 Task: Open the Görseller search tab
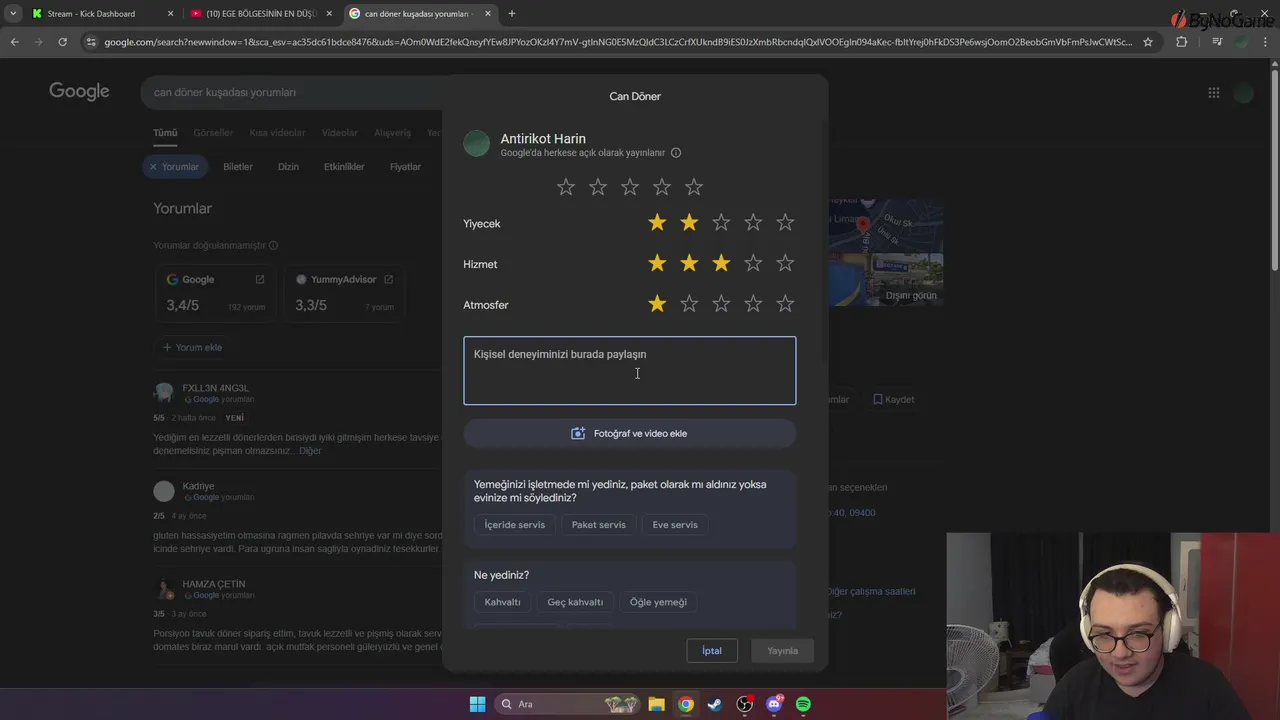[213, 133]
